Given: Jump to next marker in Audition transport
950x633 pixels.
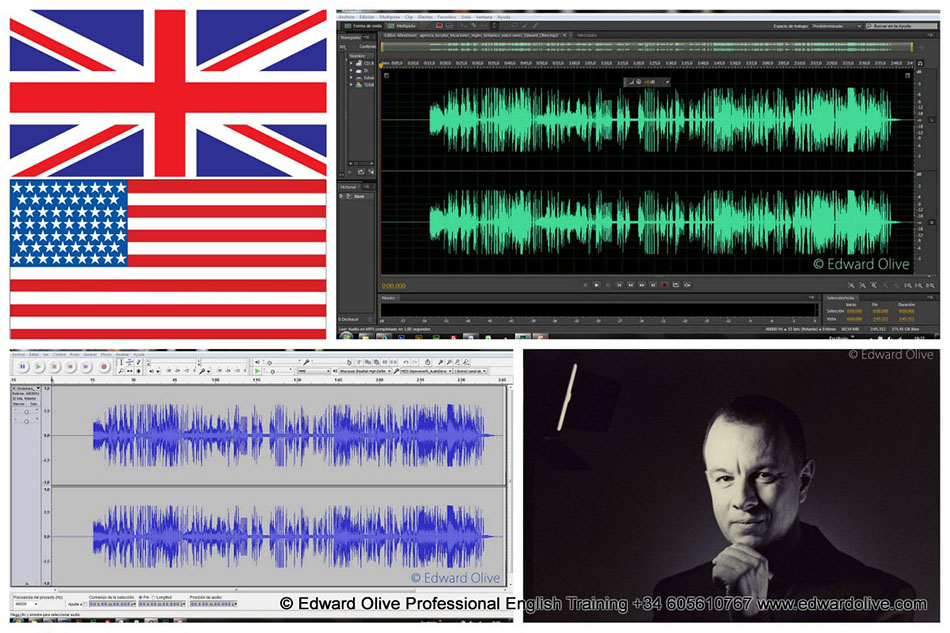Looking at the screenshot, I should [653, 285].
